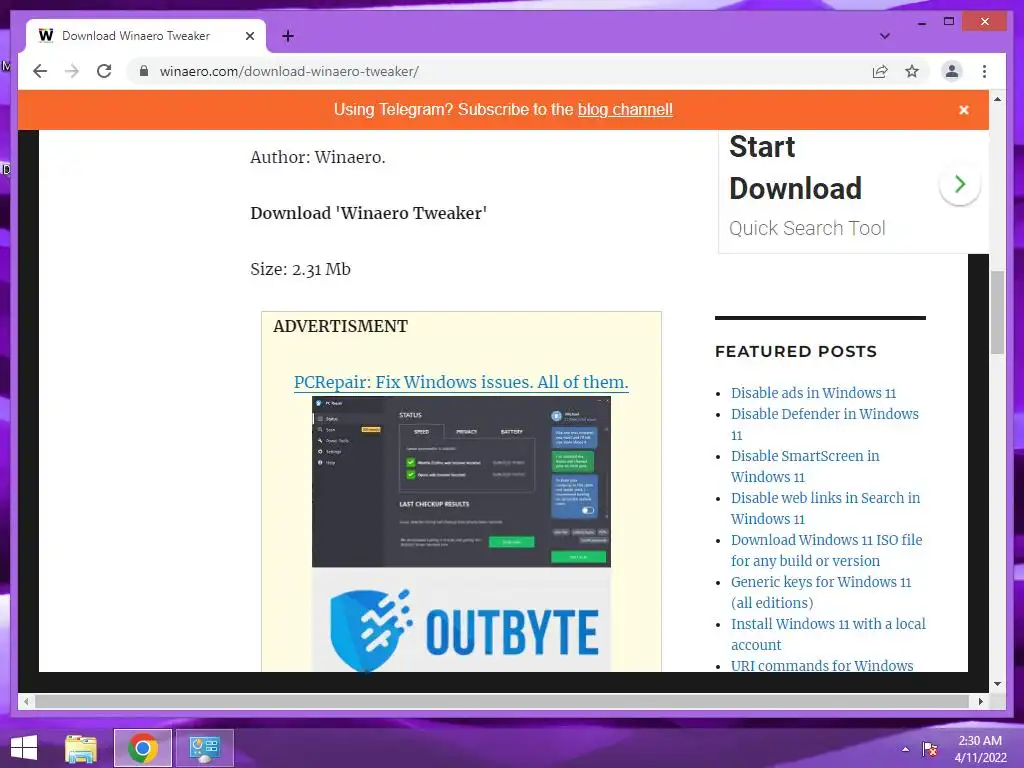Open the tab search dropdown arrow

click(x=885, y=36)
